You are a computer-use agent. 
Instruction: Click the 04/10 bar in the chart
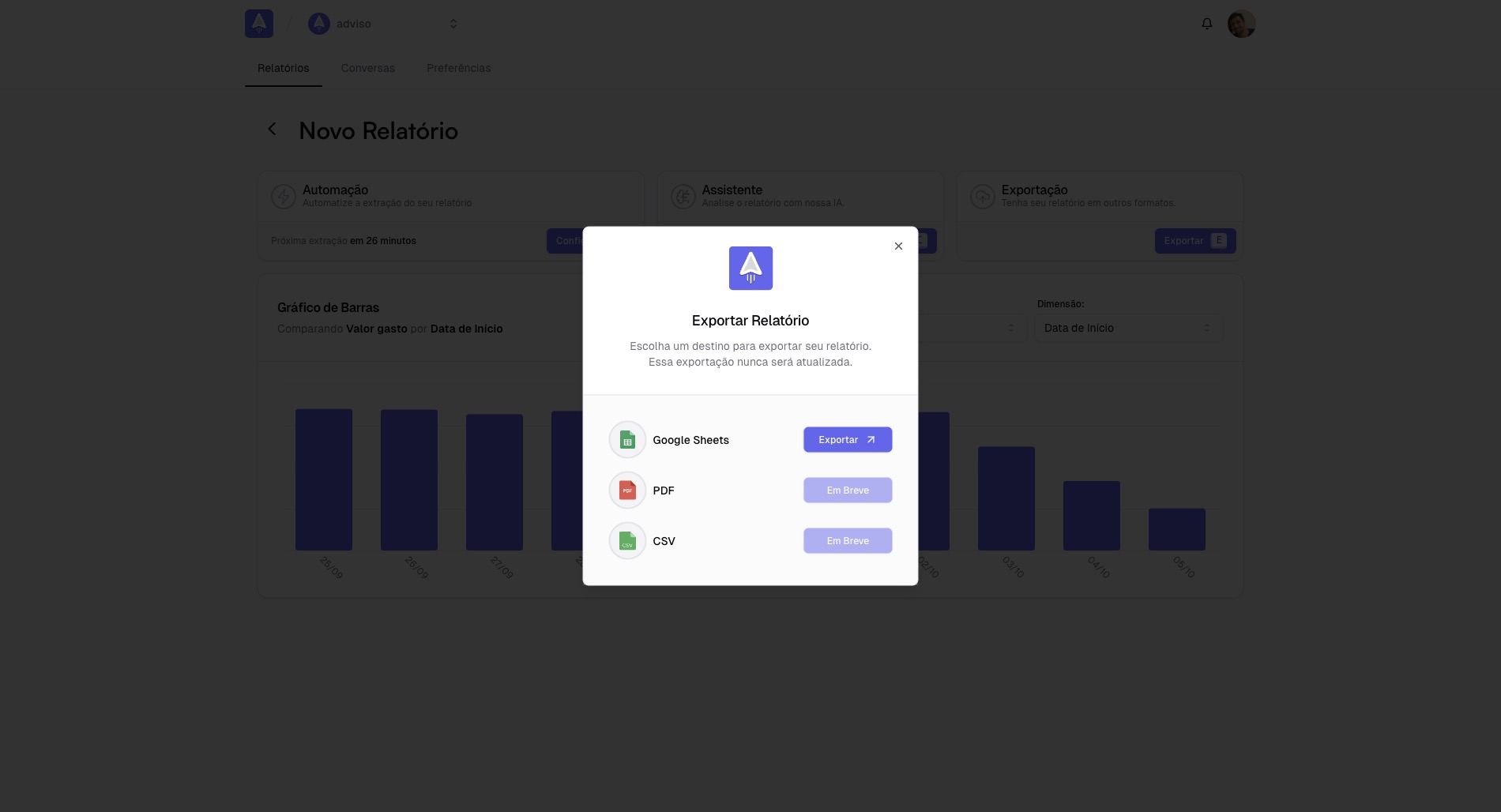tap(1092, 516)
